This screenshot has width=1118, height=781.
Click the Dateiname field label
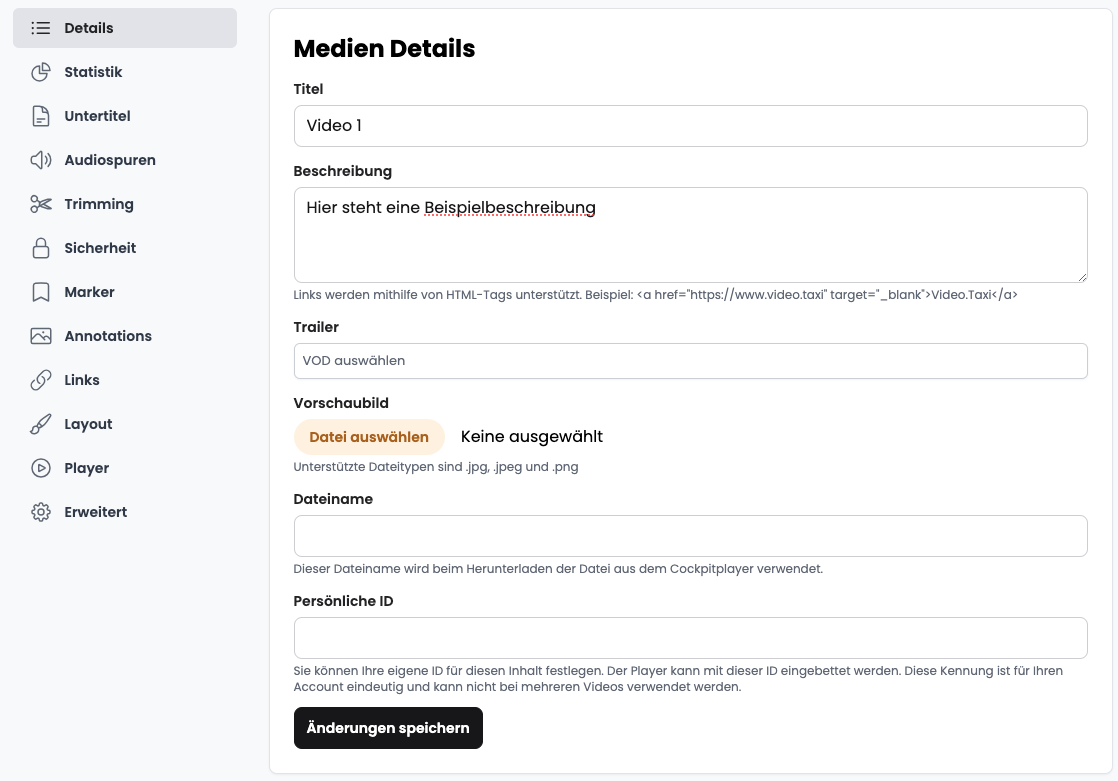(x=333, y=499)
